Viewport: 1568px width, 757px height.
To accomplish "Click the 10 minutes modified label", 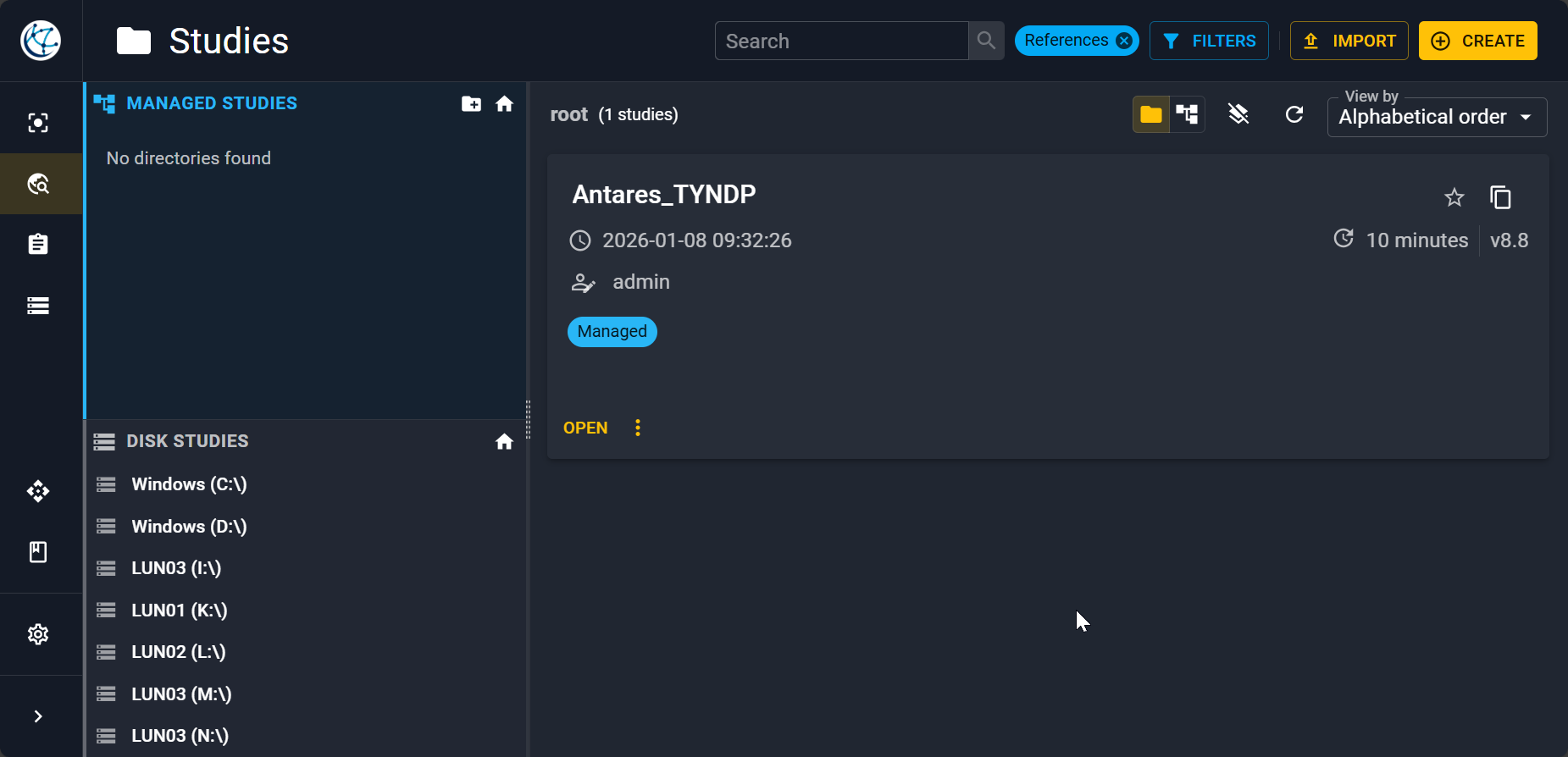I will coord(1417,240).
